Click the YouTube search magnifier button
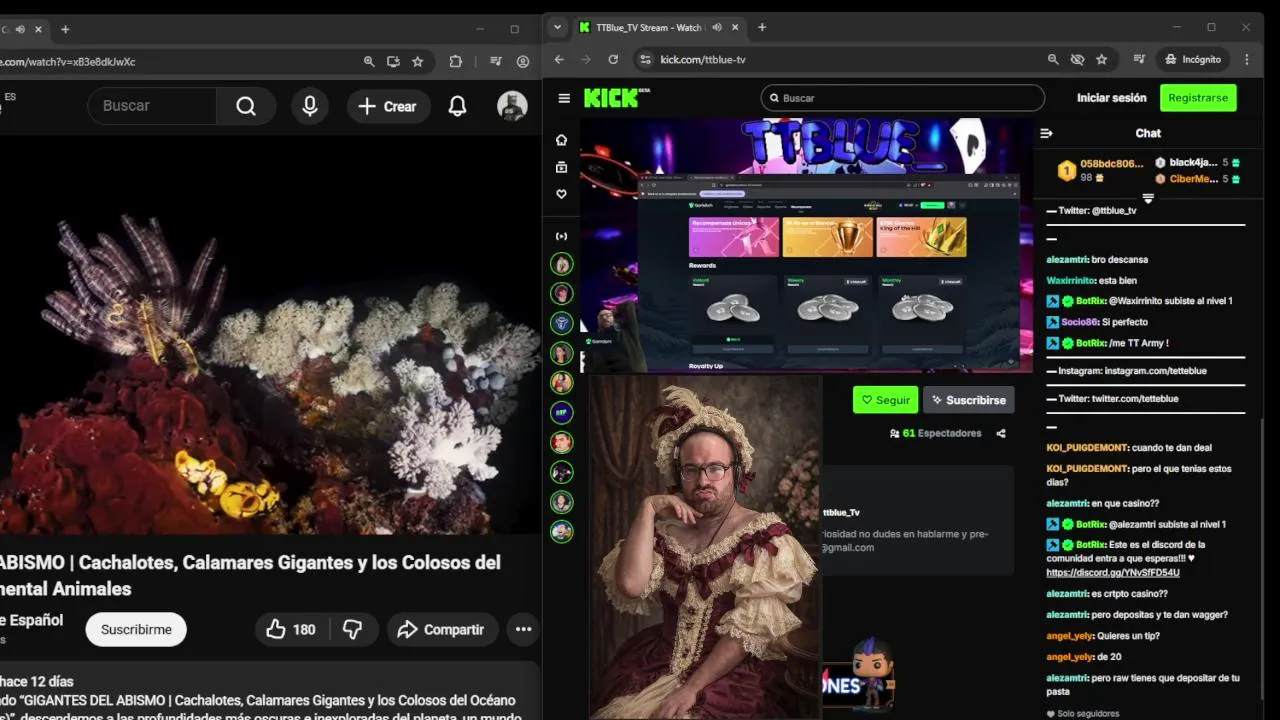This screenshot has height=720, width=1280. (x=246, y=106)
